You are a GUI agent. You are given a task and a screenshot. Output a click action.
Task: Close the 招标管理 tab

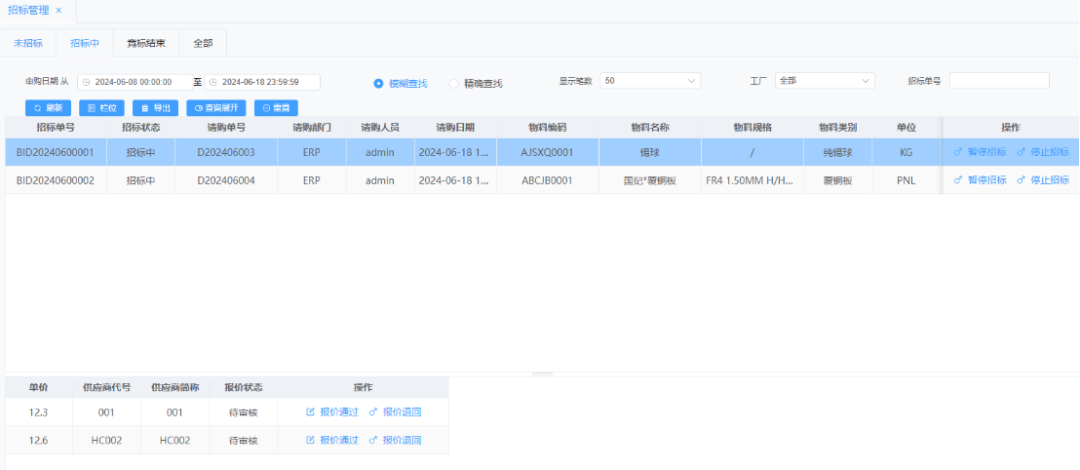(59, 10)
